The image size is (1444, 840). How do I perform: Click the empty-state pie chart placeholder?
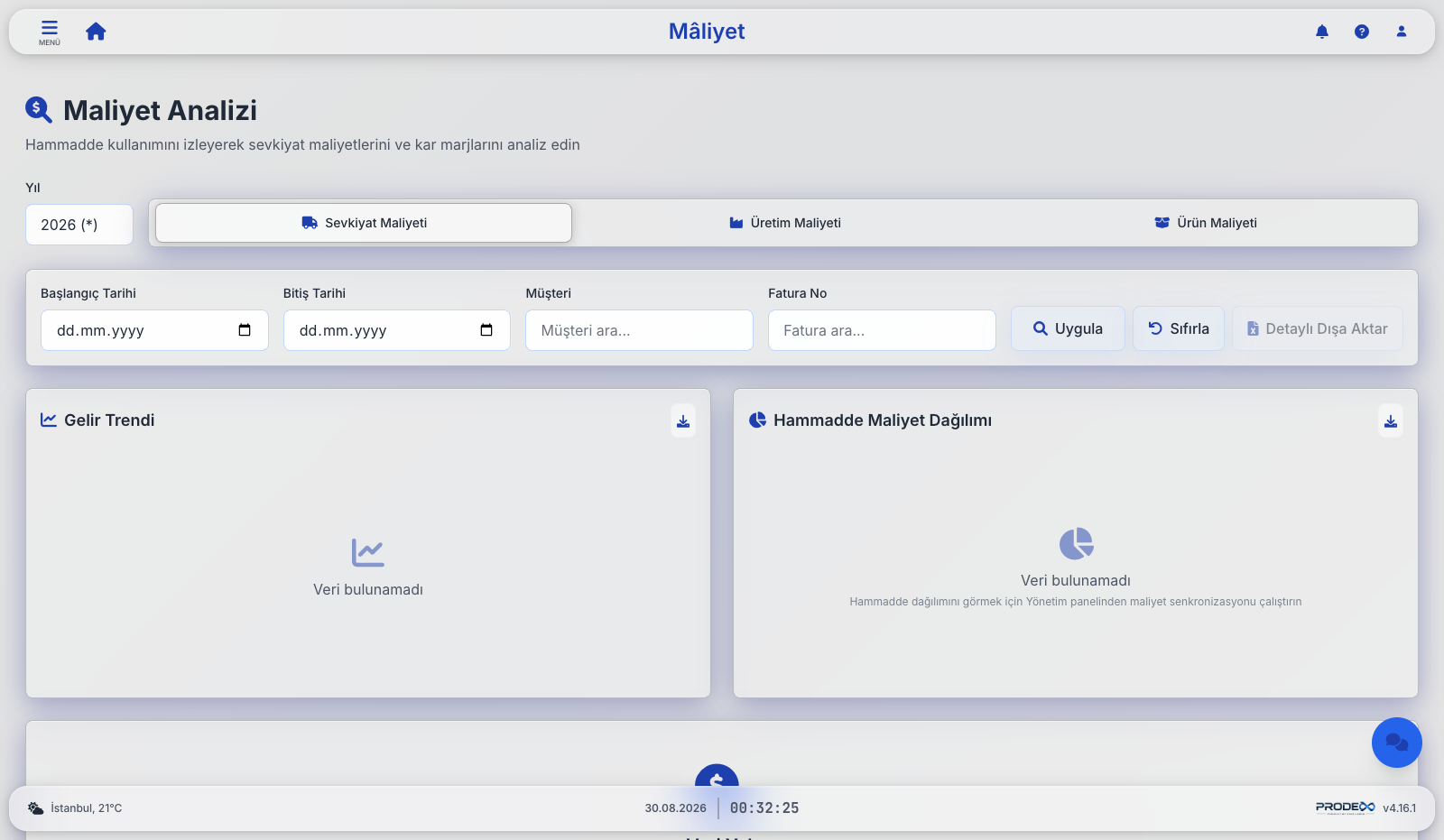point(1076,544)
